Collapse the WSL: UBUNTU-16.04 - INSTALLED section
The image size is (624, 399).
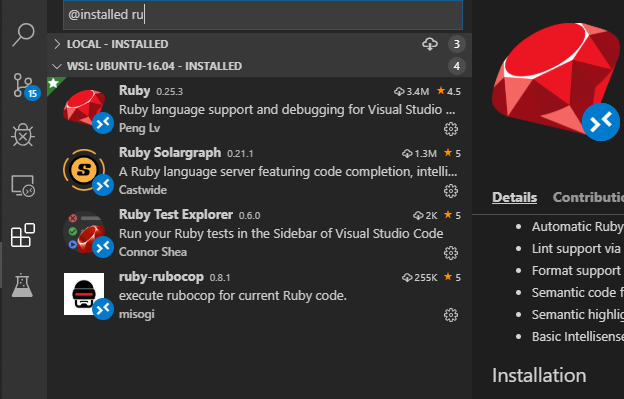[259, 66]
